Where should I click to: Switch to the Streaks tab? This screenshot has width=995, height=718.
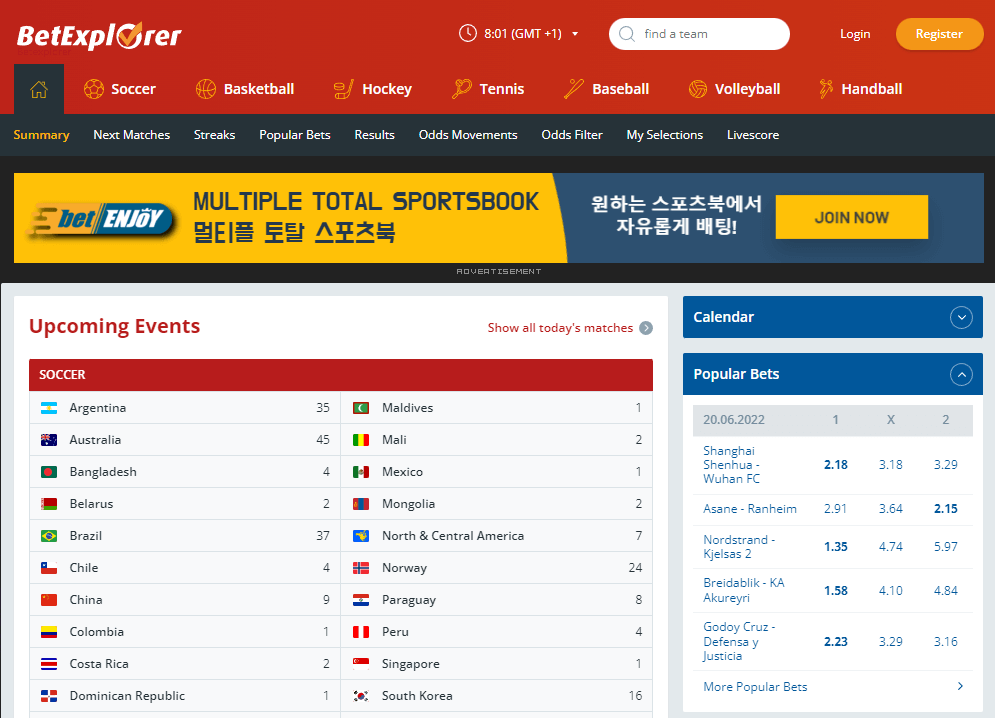tap(214, 135)
